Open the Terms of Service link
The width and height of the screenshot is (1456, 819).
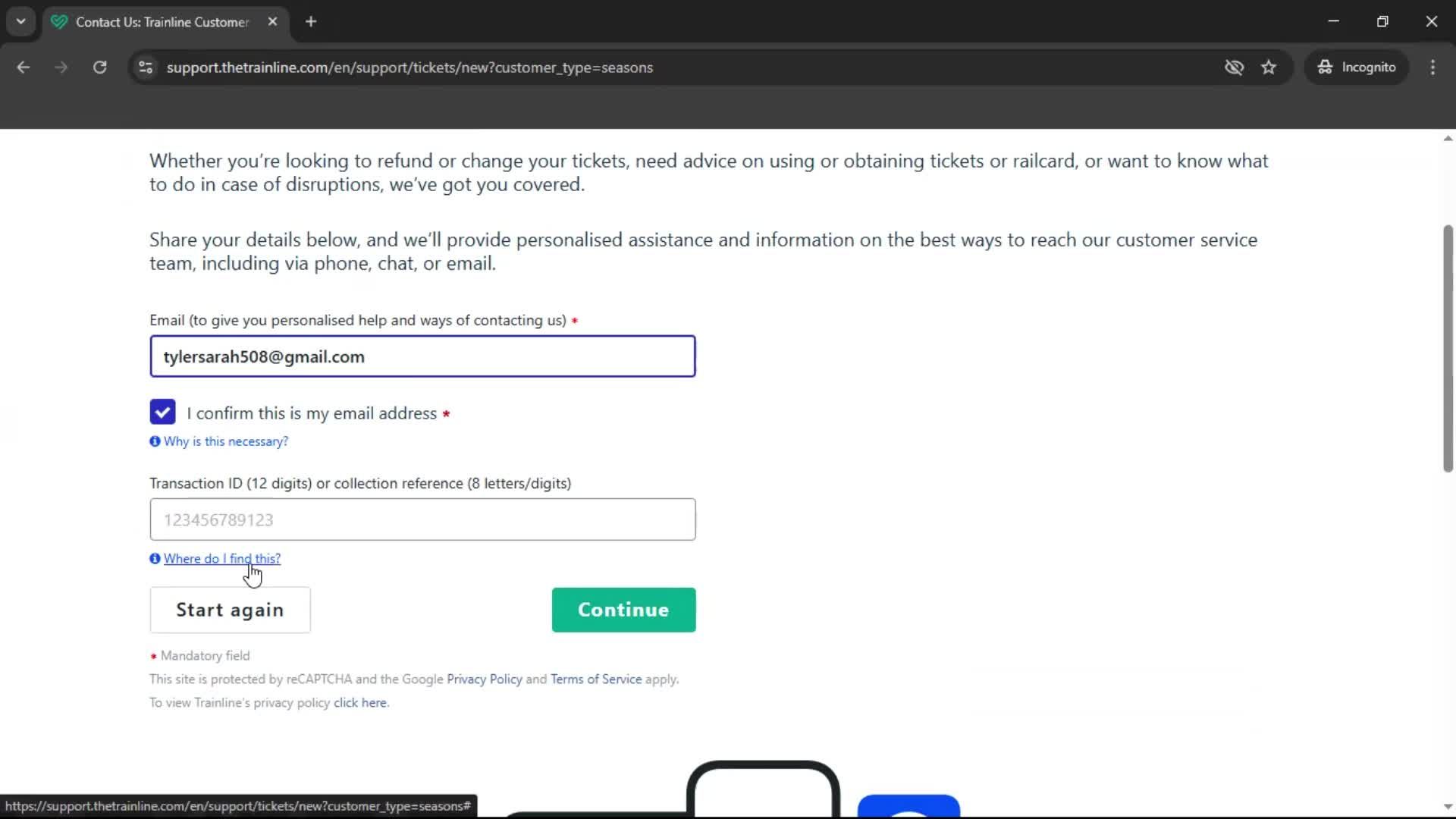coord(595,679)
